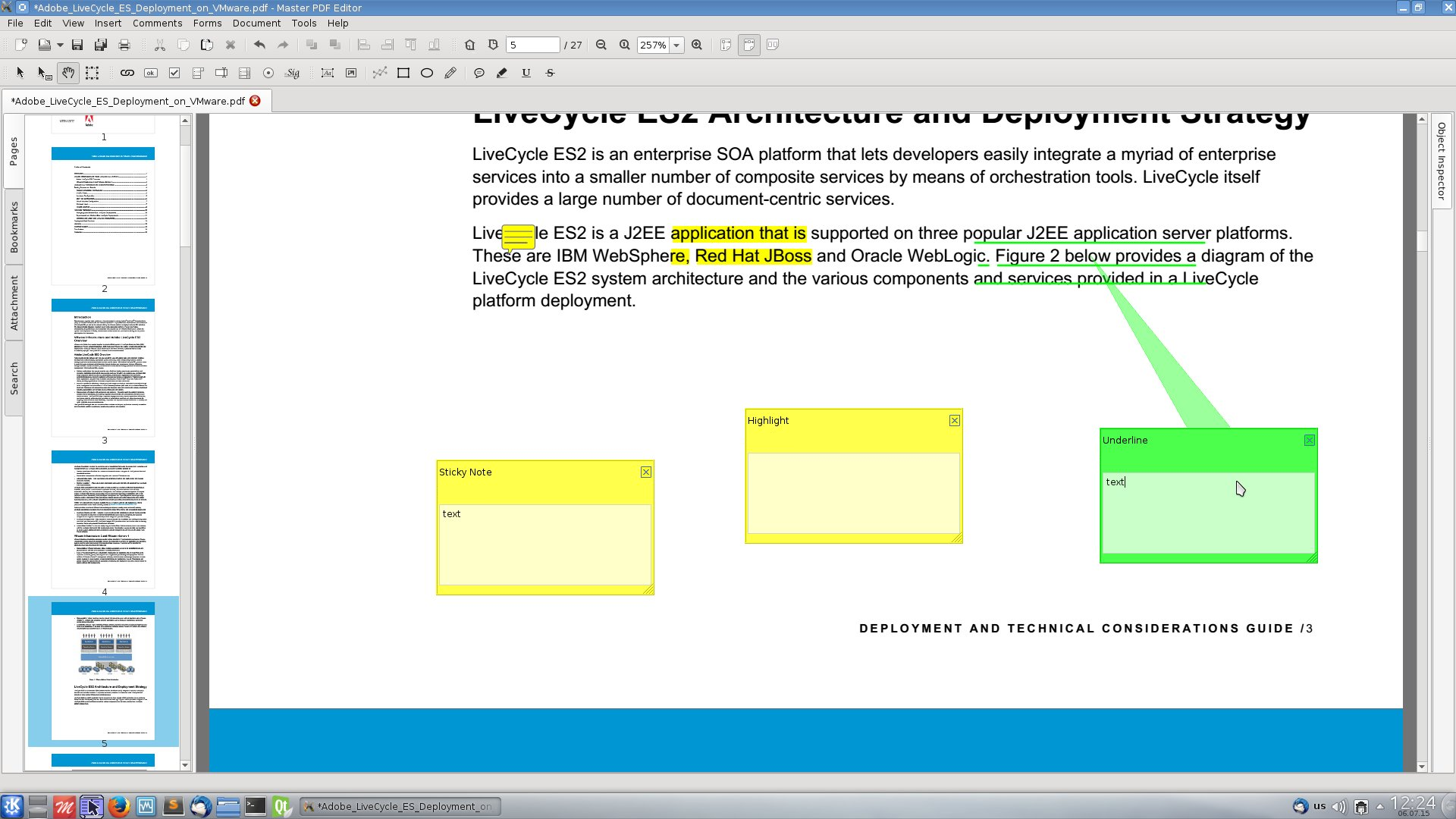This screenshot has width=1456, height=819.
Task: Insert a signature field
Action: pyautogui.click(x=292, y=73)
